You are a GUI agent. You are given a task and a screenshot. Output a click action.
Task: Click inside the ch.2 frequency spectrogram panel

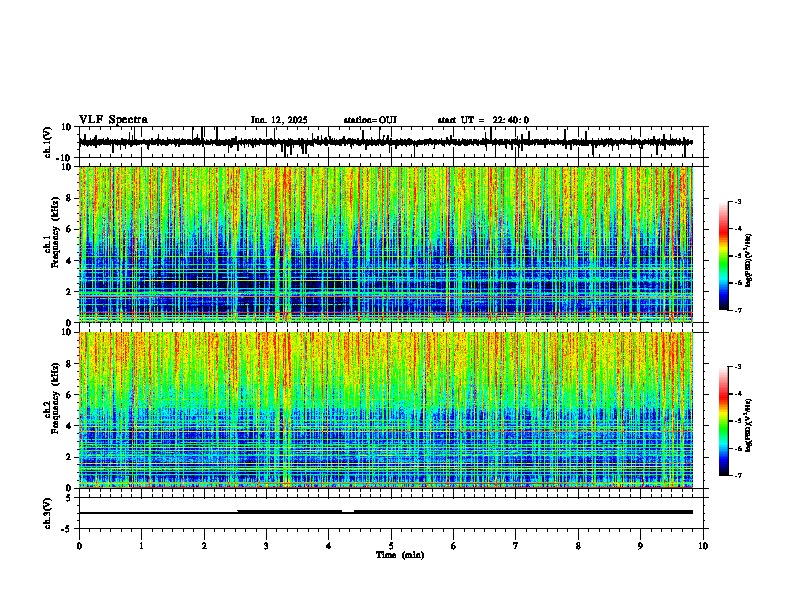click(x=385, y=410)
